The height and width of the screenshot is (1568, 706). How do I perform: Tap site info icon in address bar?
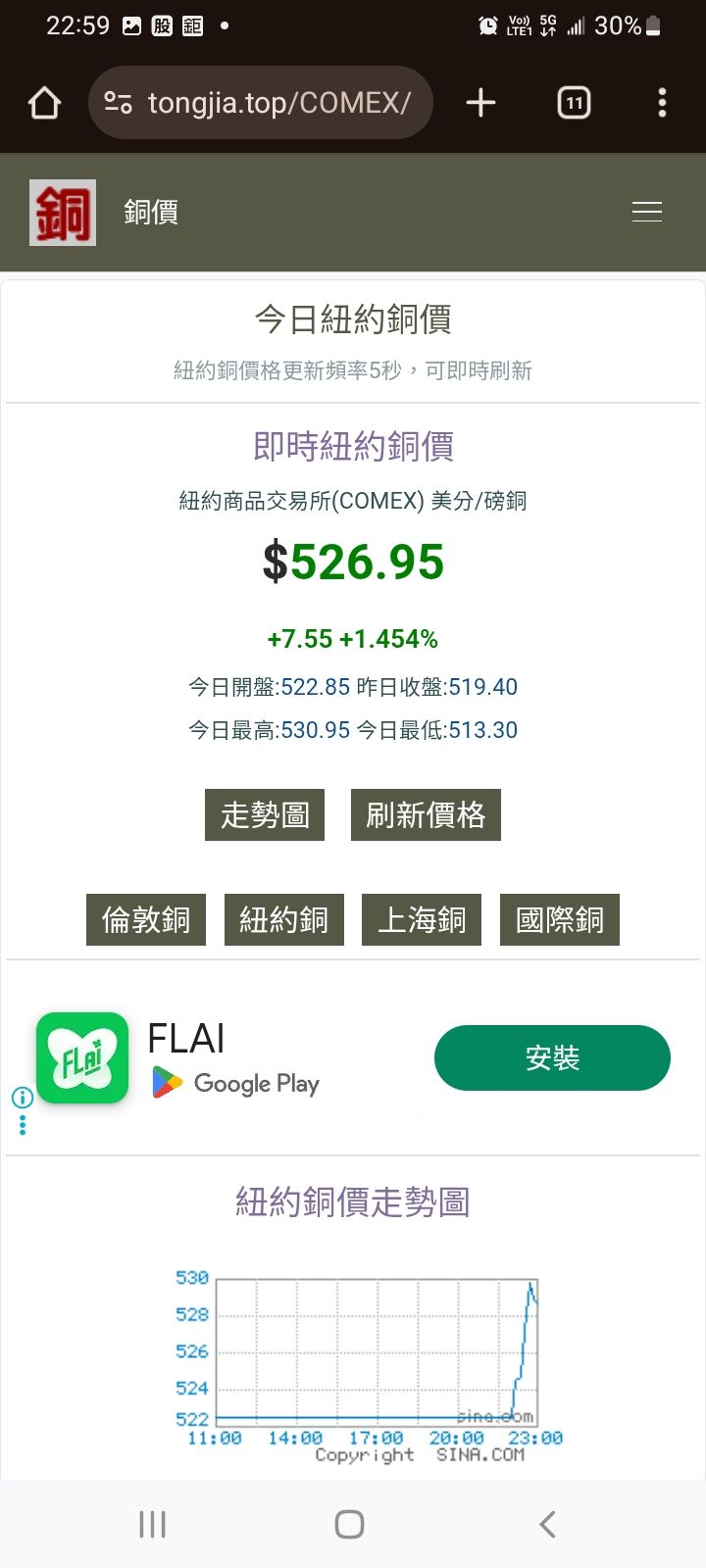[x=119, y=103]
